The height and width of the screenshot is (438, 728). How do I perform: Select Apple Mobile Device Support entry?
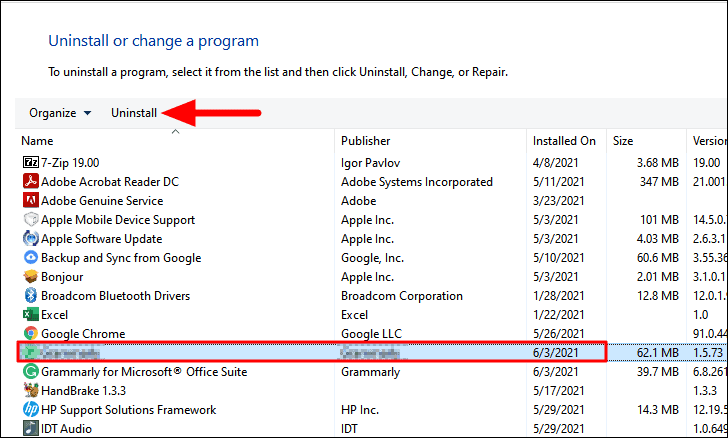[118, 220]
